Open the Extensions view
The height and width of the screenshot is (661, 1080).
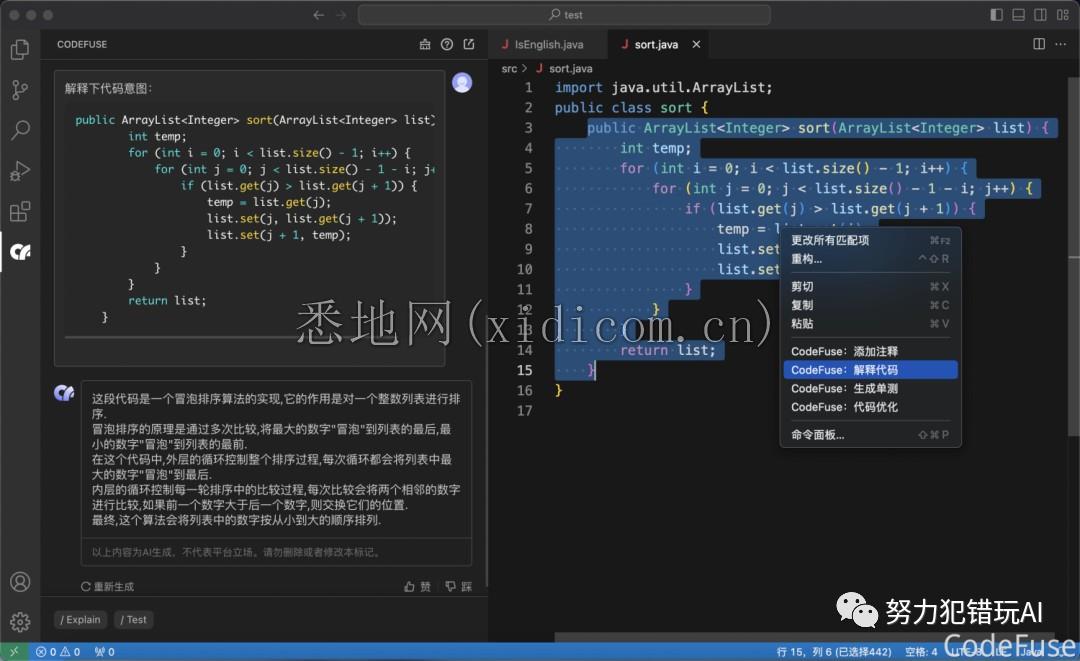[x=21, y=211]
